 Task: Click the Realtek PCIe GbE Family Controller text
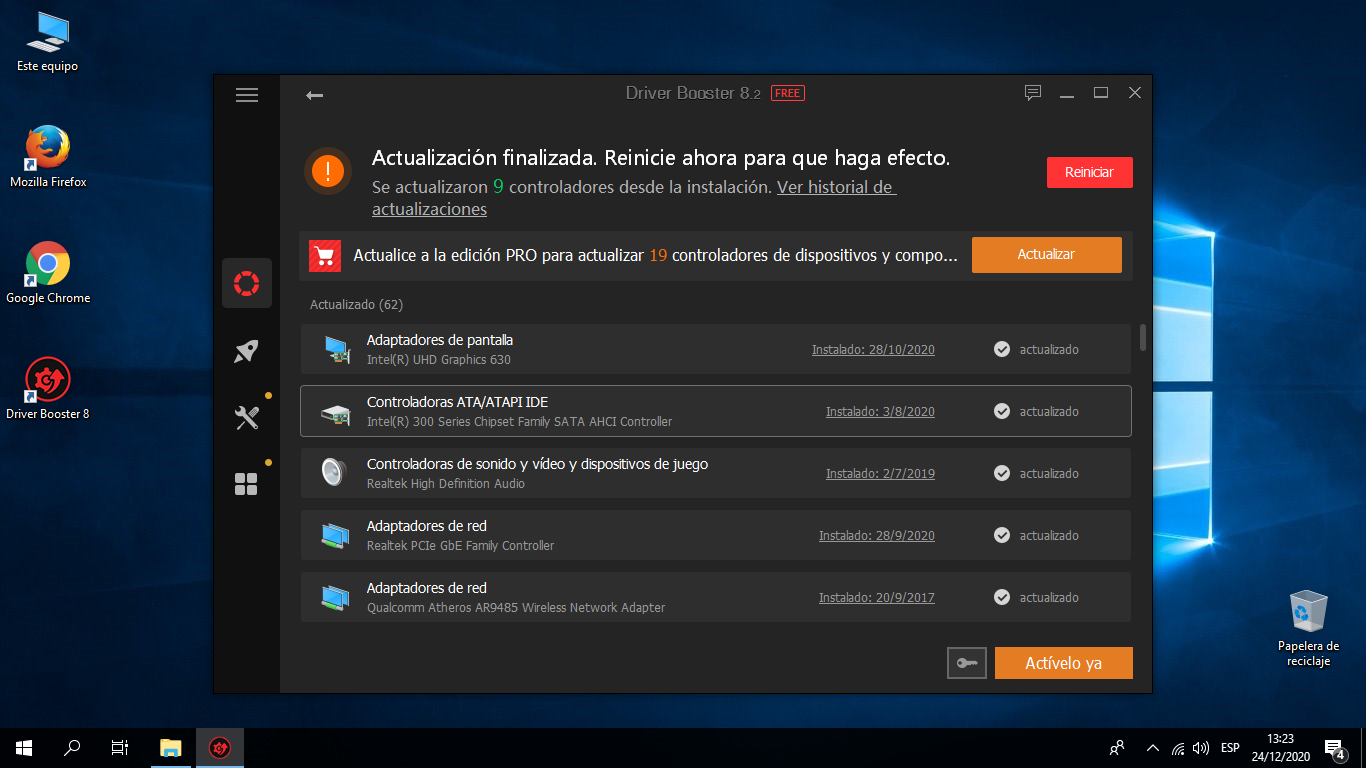(460, 546)
